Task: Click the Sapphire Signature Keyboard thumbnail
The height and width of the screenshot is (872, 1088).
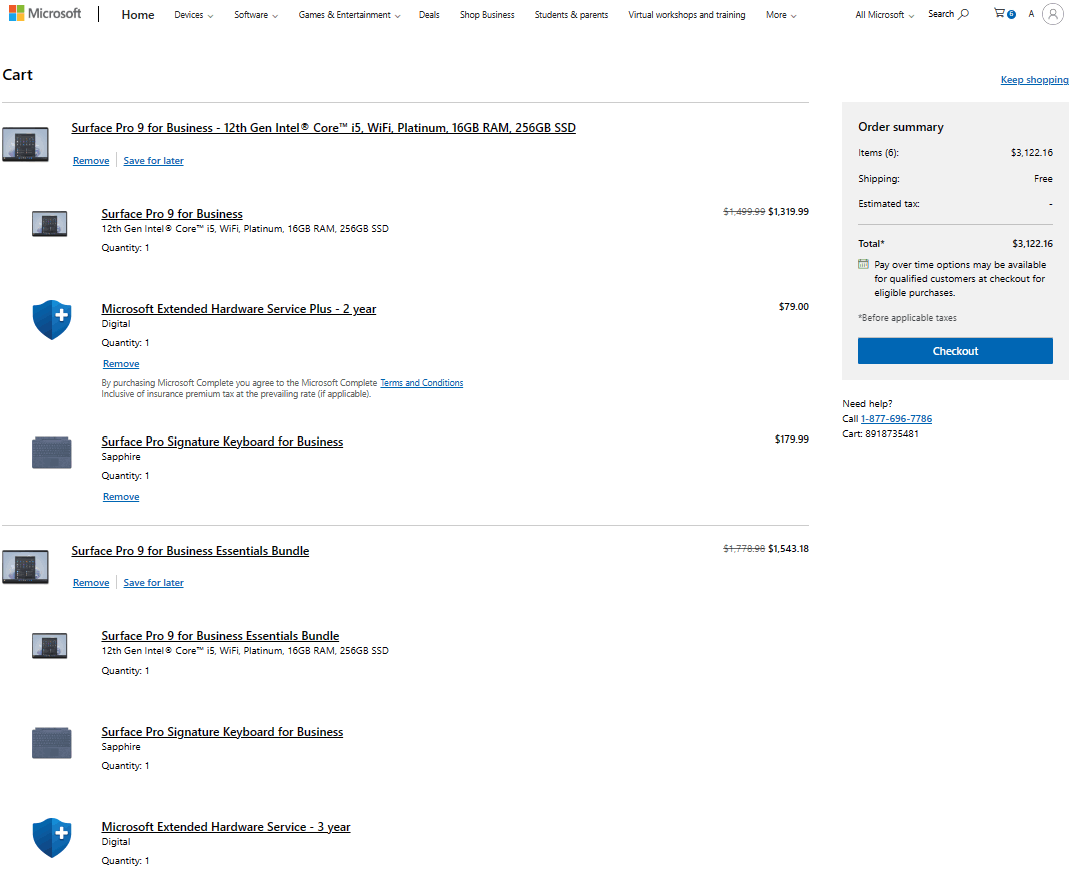Action: 51,452
